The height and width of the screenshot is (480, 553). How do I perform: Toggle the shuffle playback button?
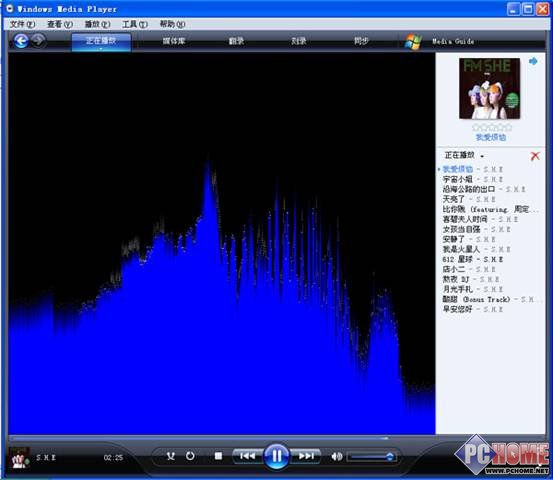tap(171, 456)
